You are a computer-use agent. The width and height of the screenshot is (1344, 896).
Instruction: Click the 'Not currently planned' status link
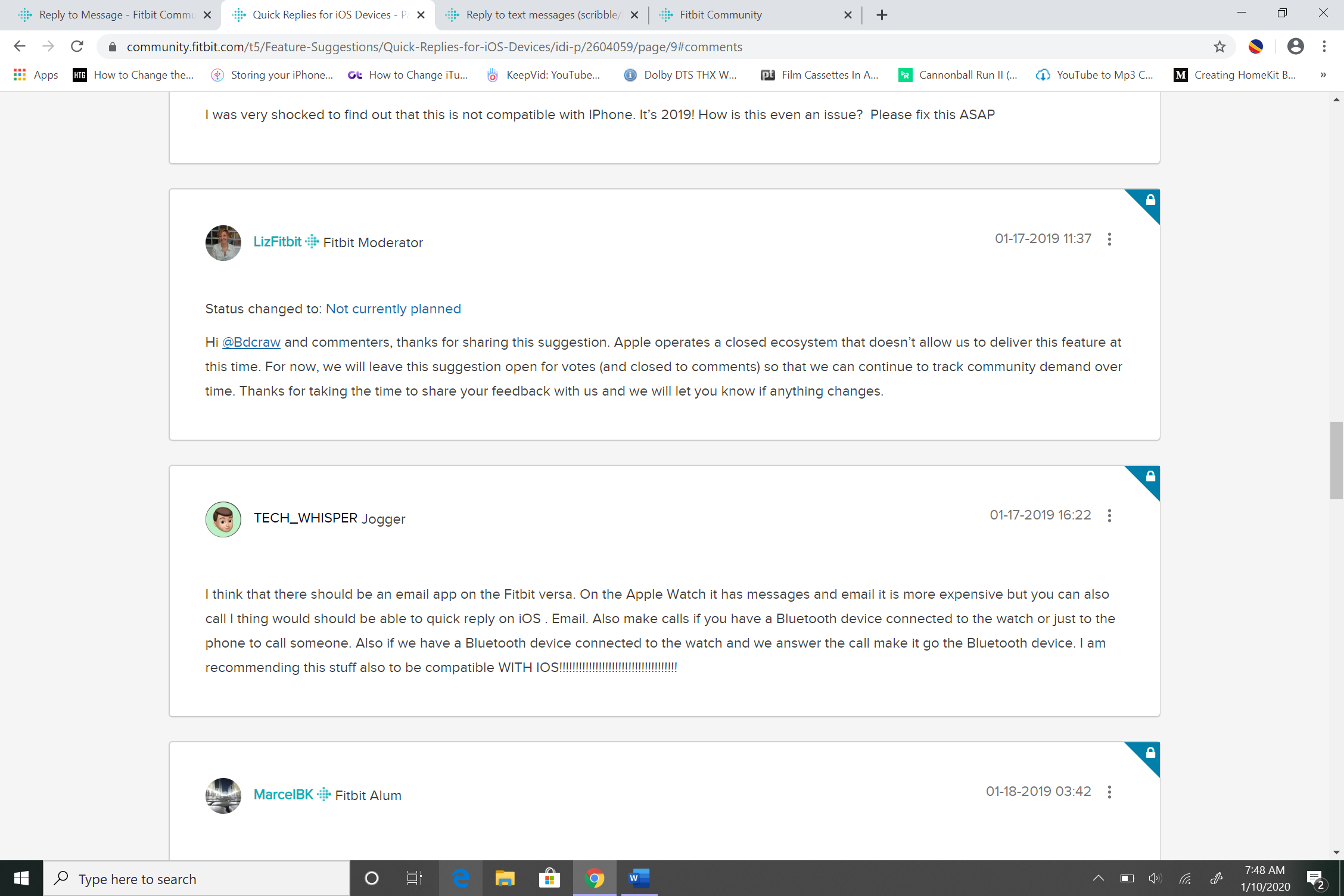click(393, 308)
